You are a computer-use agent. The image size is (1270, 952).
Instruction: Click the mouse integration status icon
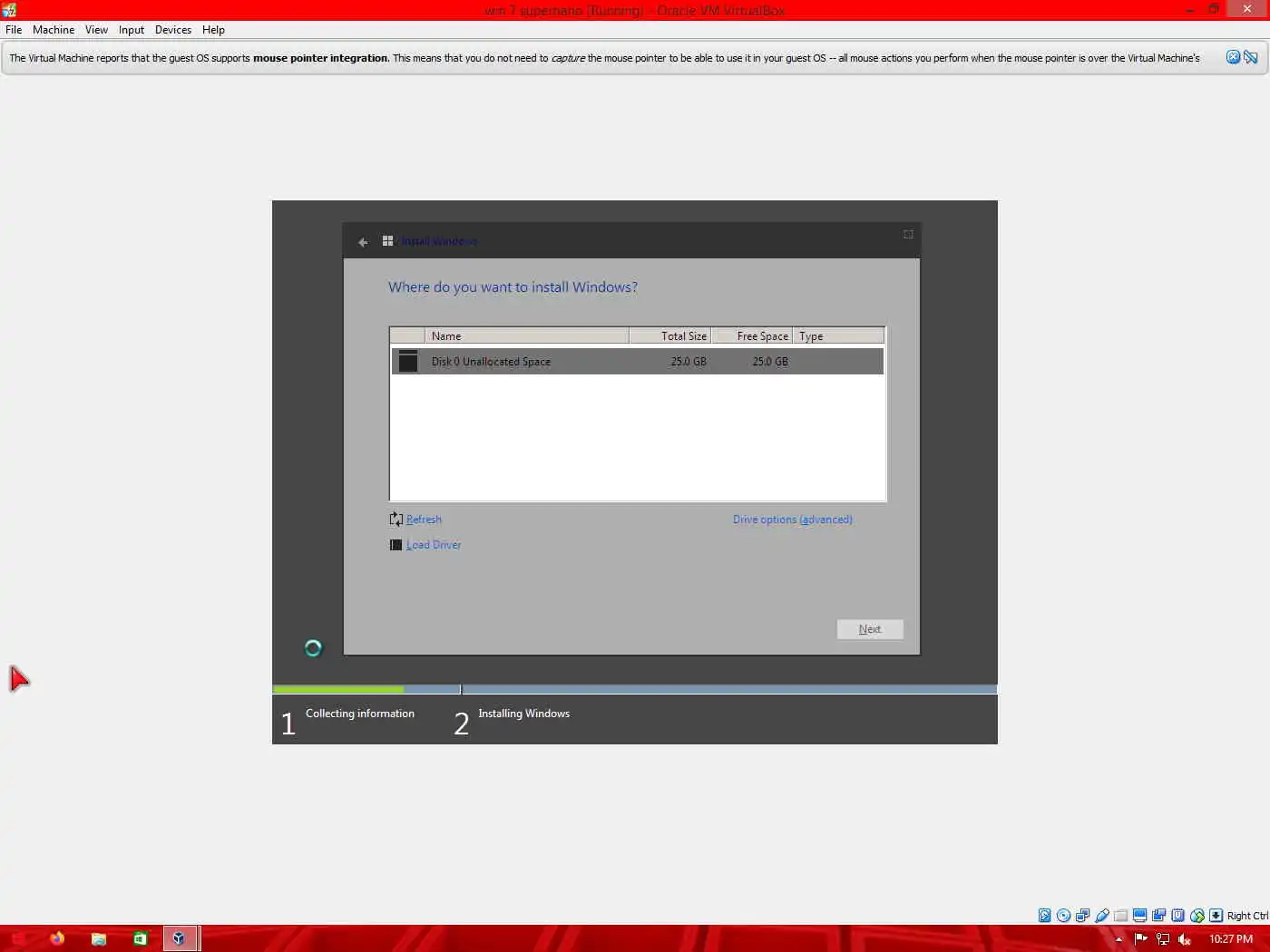[1197, 916]
